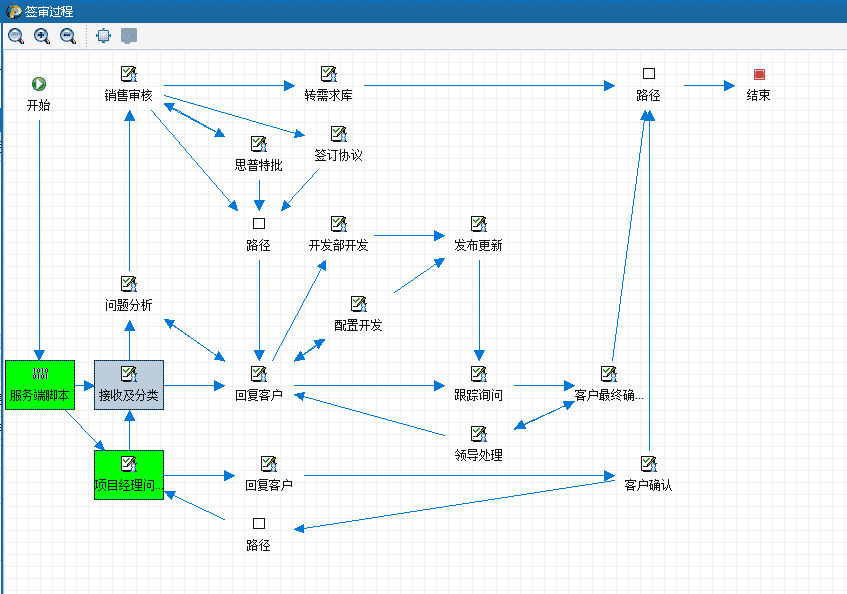The height and width of the screenshot is (594, 847).
Task: Click the green 服务端脚本 script node
Action: click(40, 385)
